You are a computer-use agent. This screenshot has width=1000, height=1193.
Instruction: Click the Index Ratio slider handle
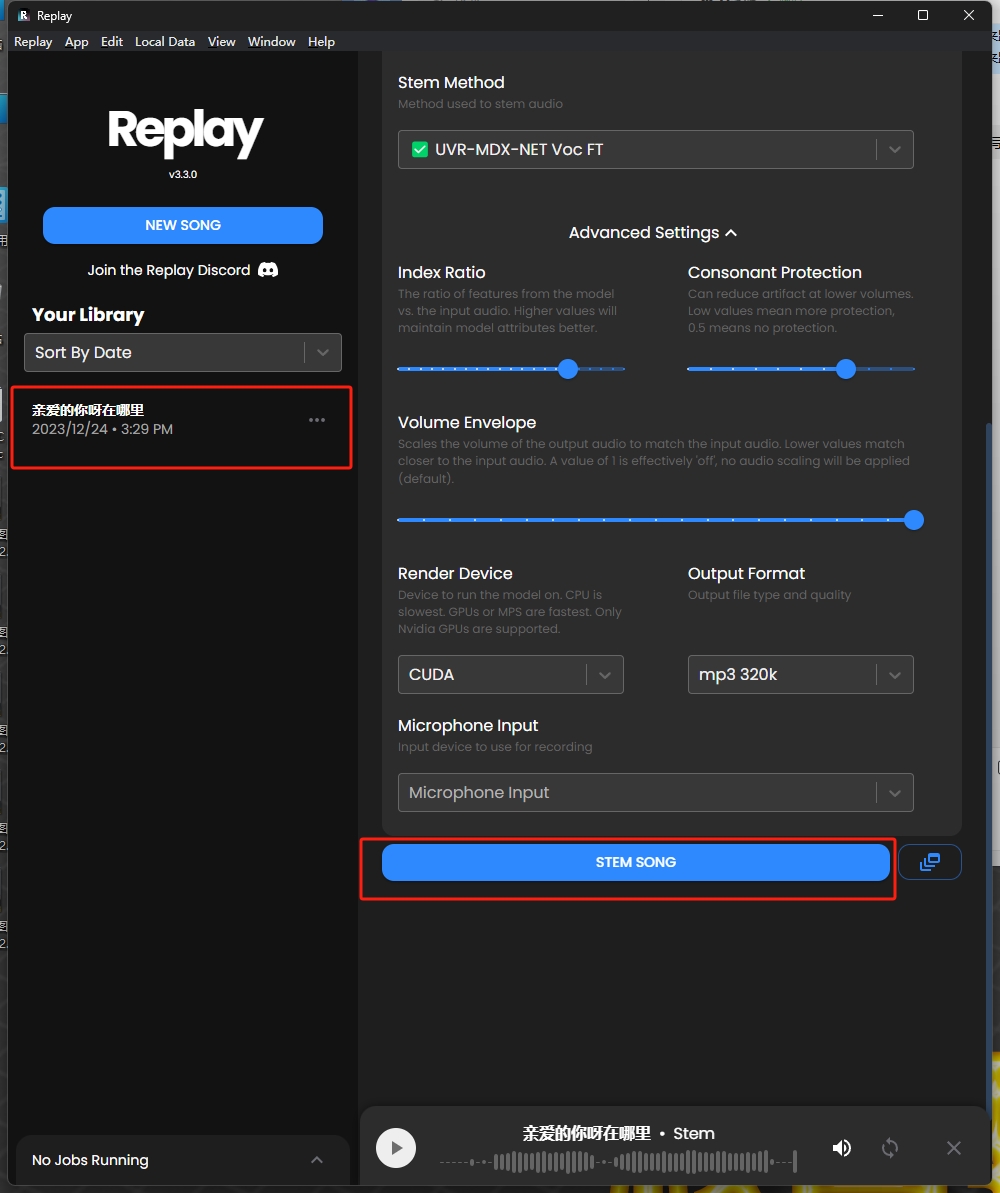tap(568, 369)
